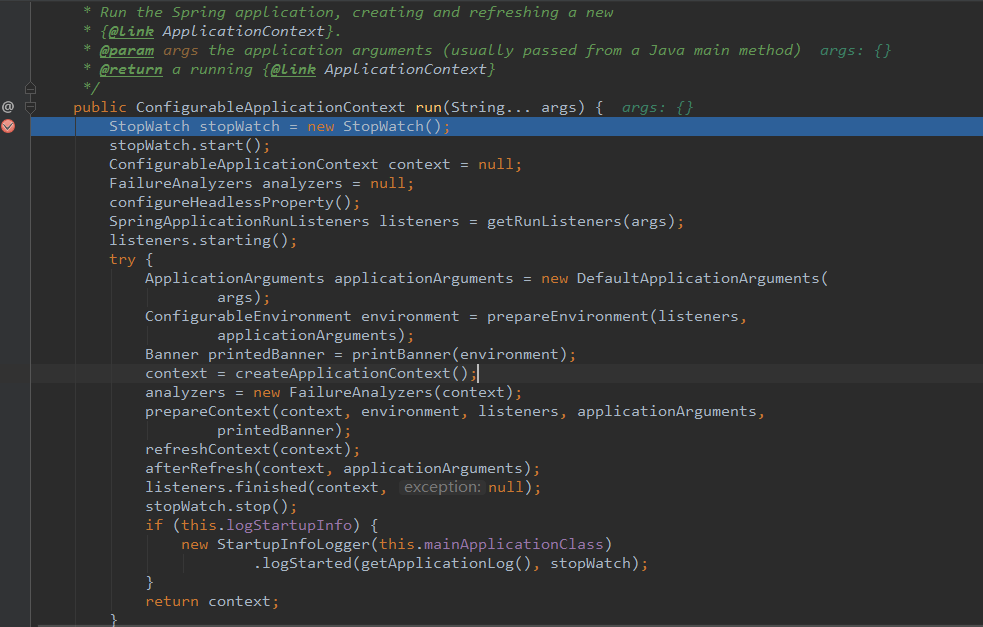Click the prepareContext method call
Viewport: 983px width, 627px height.
[x=208, y=411]
